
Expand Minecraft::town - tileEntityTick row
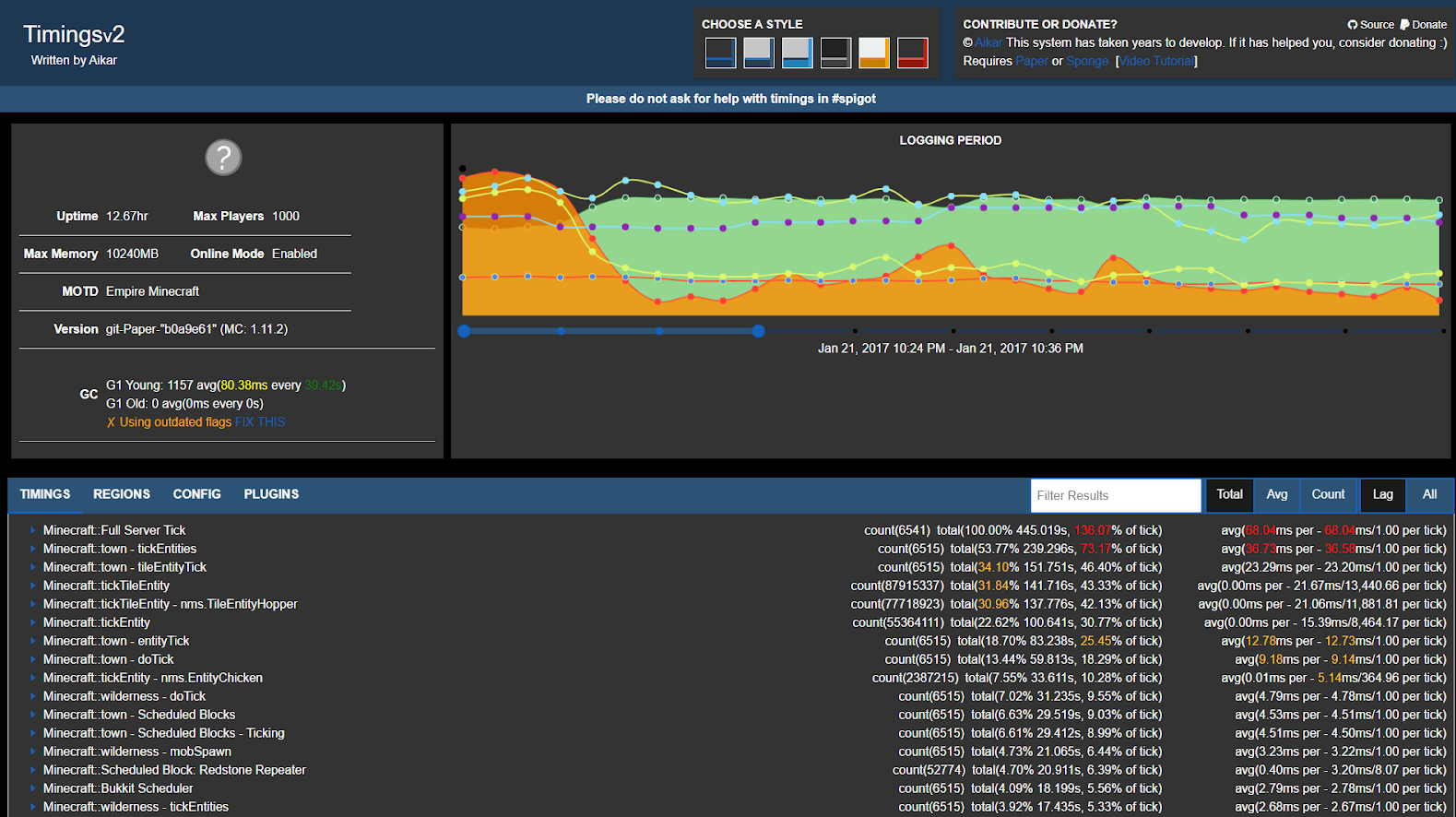click(x=32, y=567)
